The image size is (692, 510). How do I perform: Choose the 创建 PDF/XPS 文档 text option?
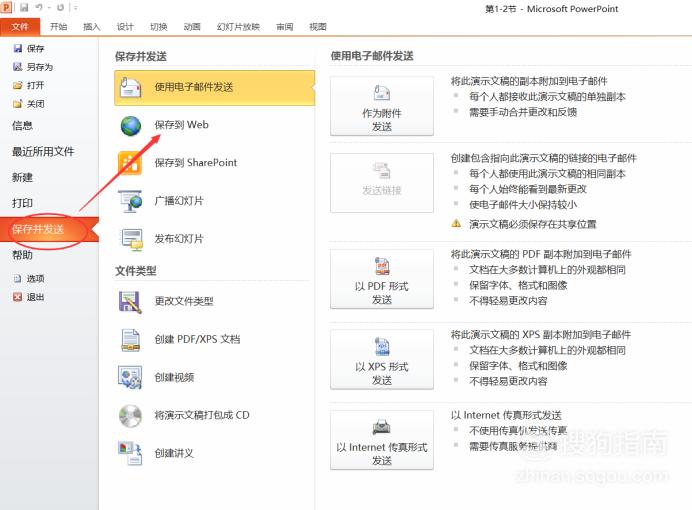(197, 339)
